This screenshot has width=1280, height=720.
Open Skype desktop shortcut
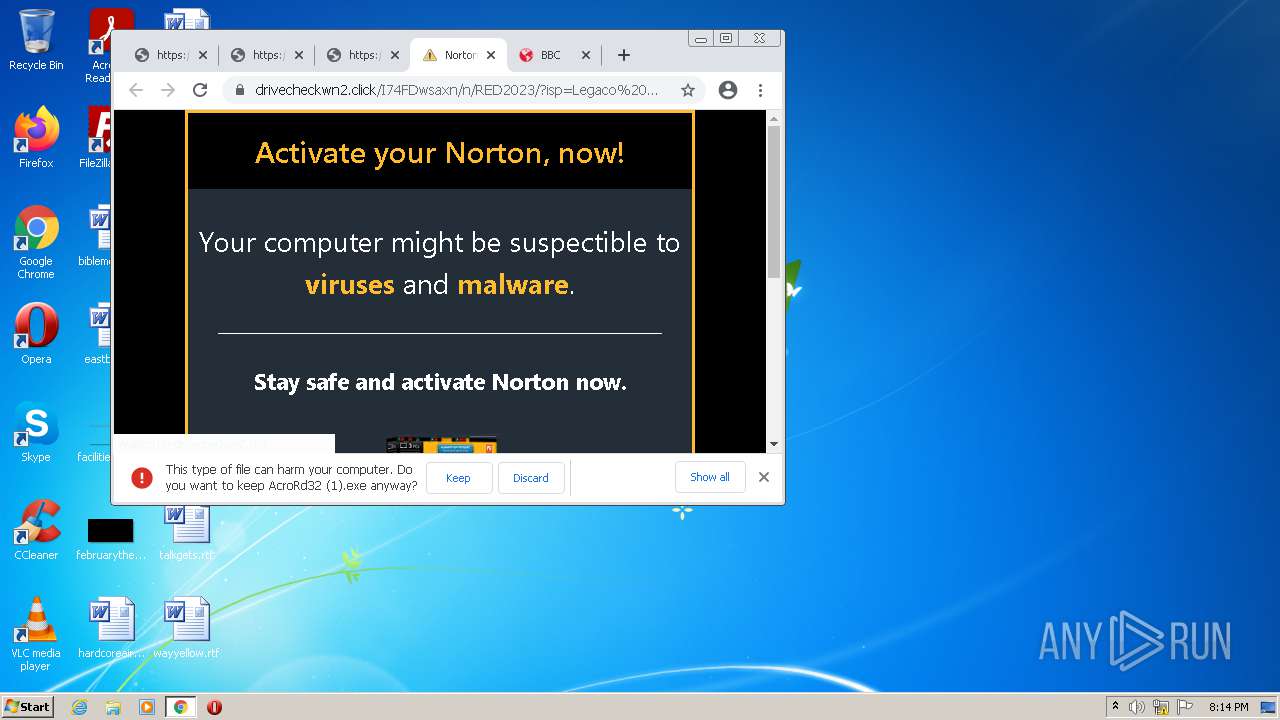point(36,432)
